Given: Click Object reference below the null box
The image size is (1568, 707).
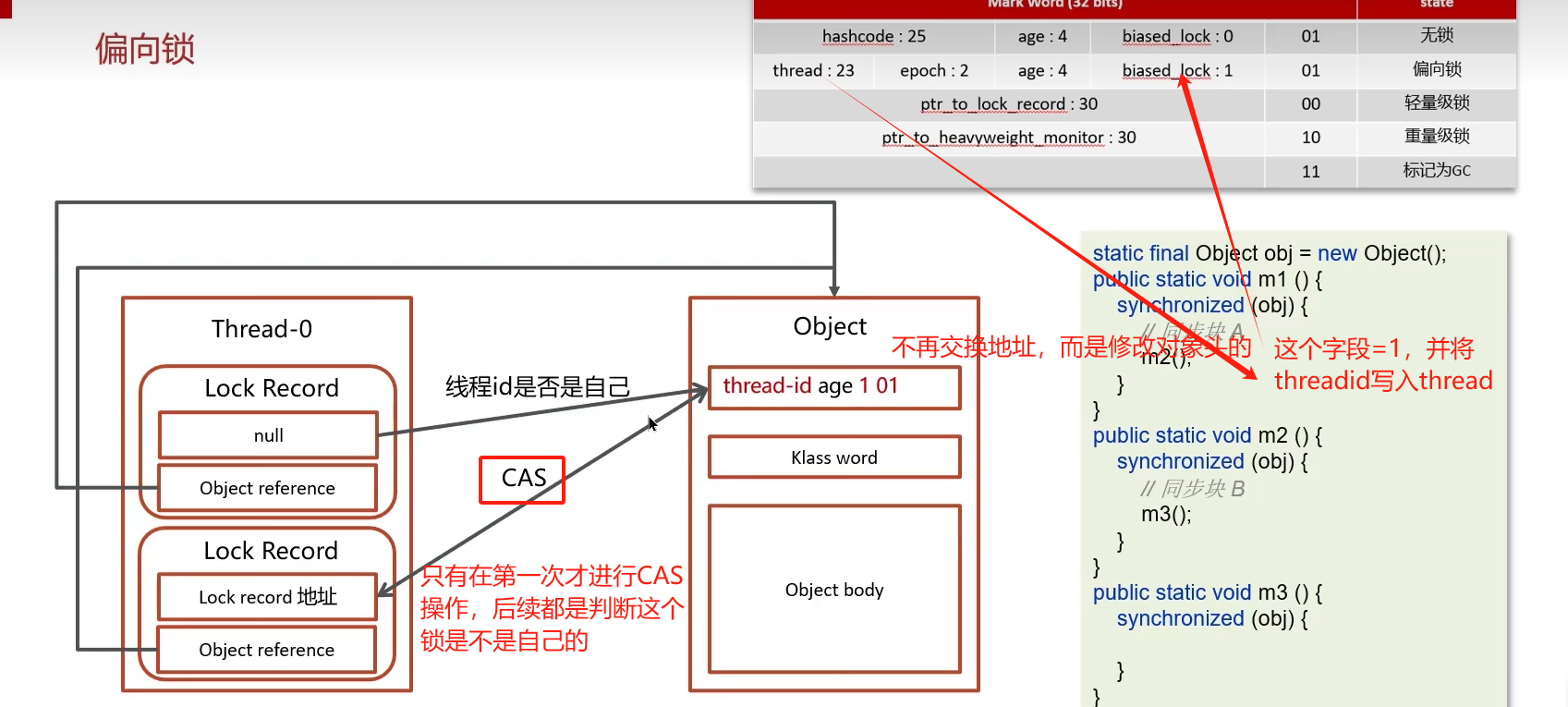Looking at the screenshot, I should pos(268,488).
